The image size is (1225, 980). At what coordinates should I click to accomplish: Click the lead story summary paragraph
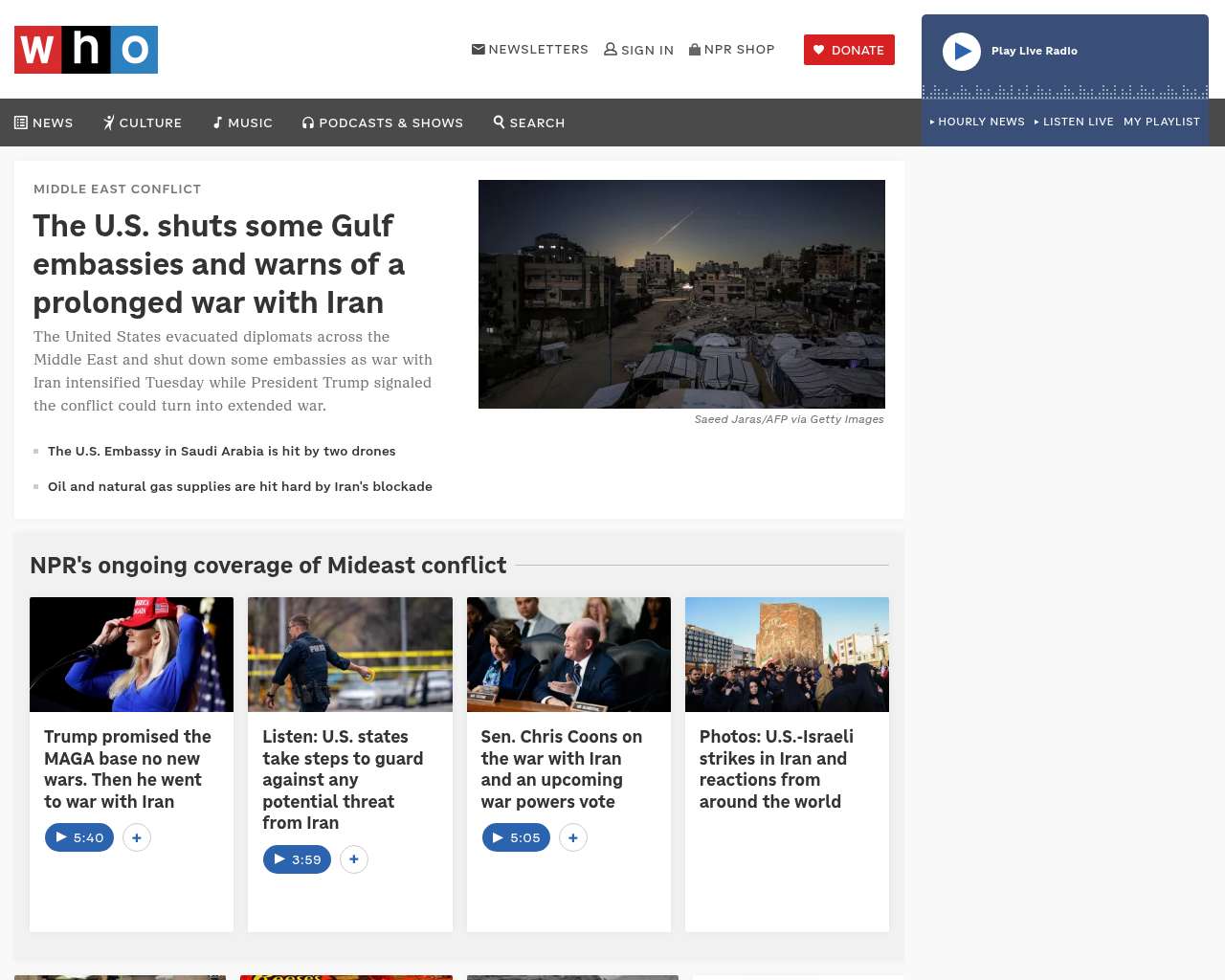(233, 371)
